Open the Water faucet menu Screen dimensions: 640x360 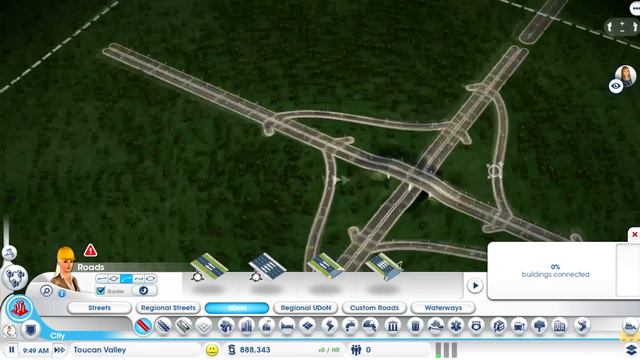(x=350, y=326)
